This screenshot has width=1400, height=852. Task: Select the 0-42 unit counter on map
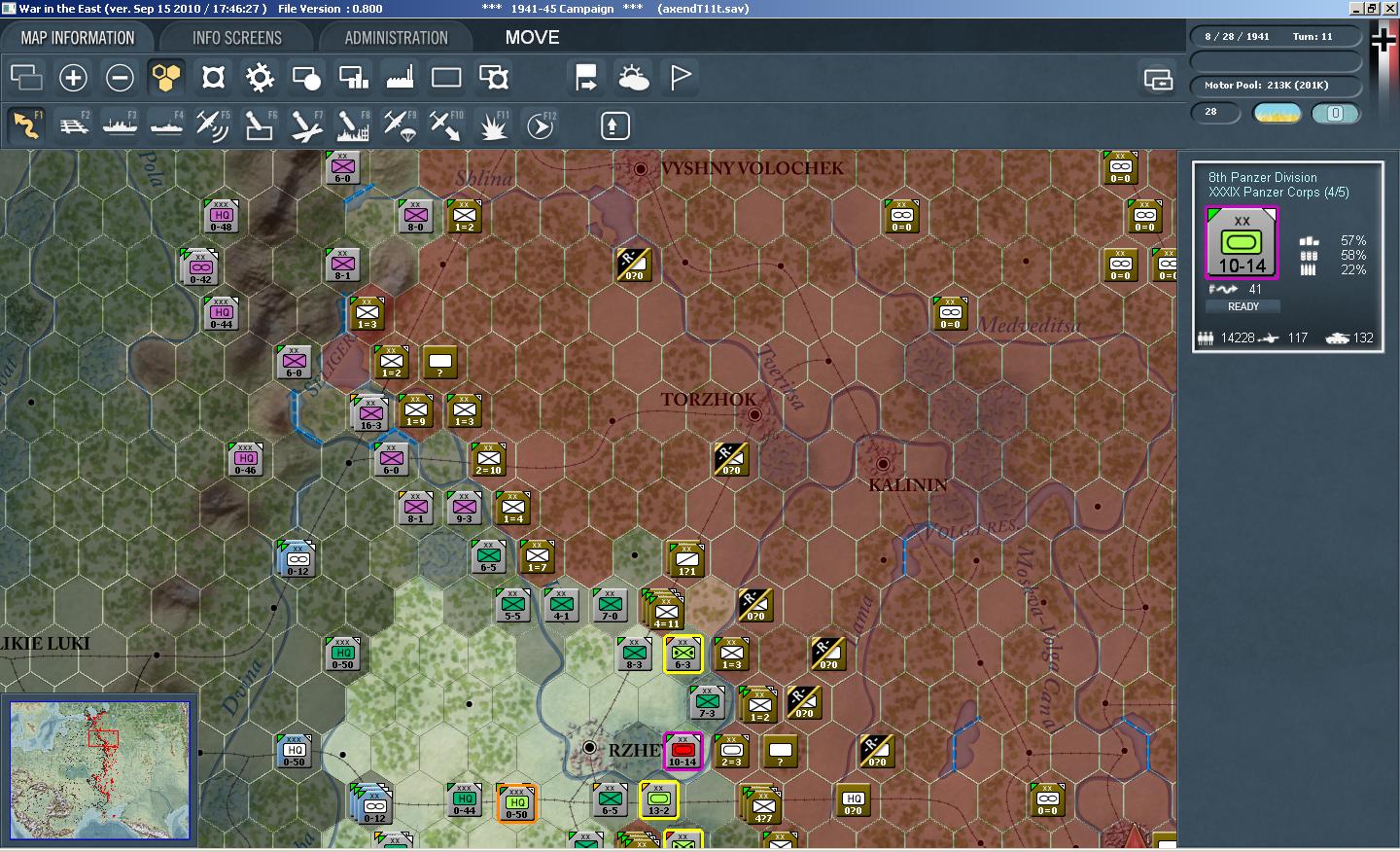pyautogui.click(x=200, y=267)
